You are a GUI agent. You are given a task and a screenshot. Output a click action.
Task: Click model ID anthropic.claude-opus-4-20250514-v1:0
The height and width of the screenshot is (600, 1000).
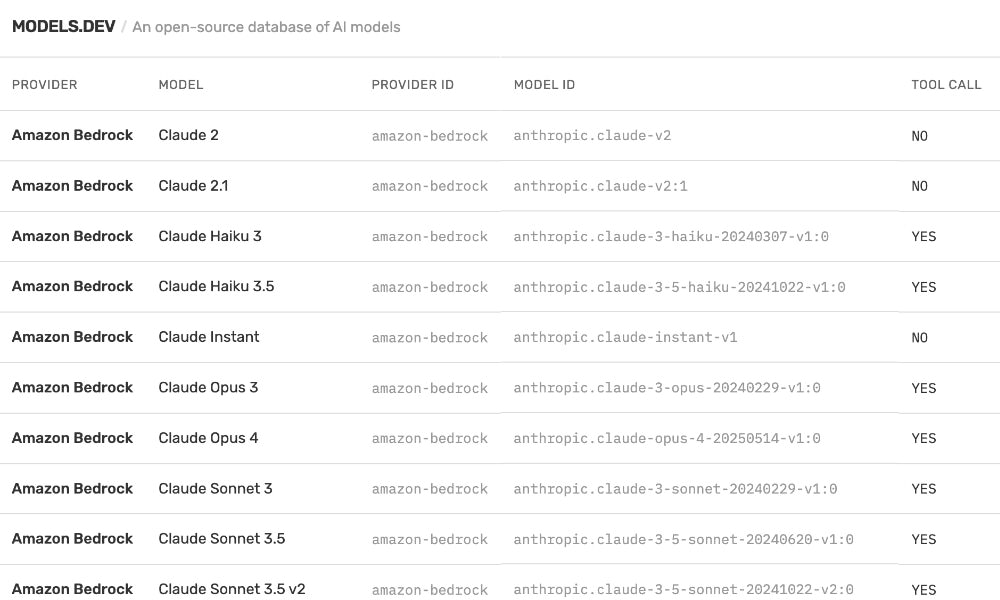pos(667,439)
